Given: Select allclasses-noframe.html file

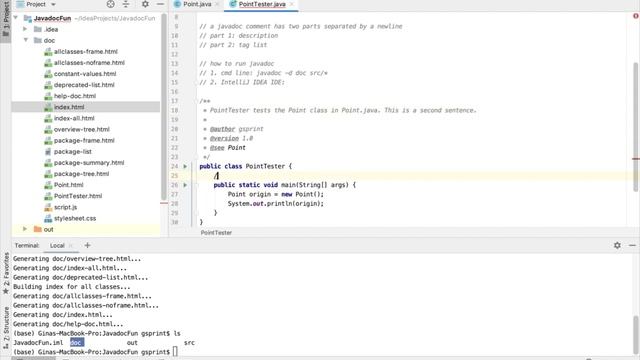Looking at the screenshot, I should [89, 62].
